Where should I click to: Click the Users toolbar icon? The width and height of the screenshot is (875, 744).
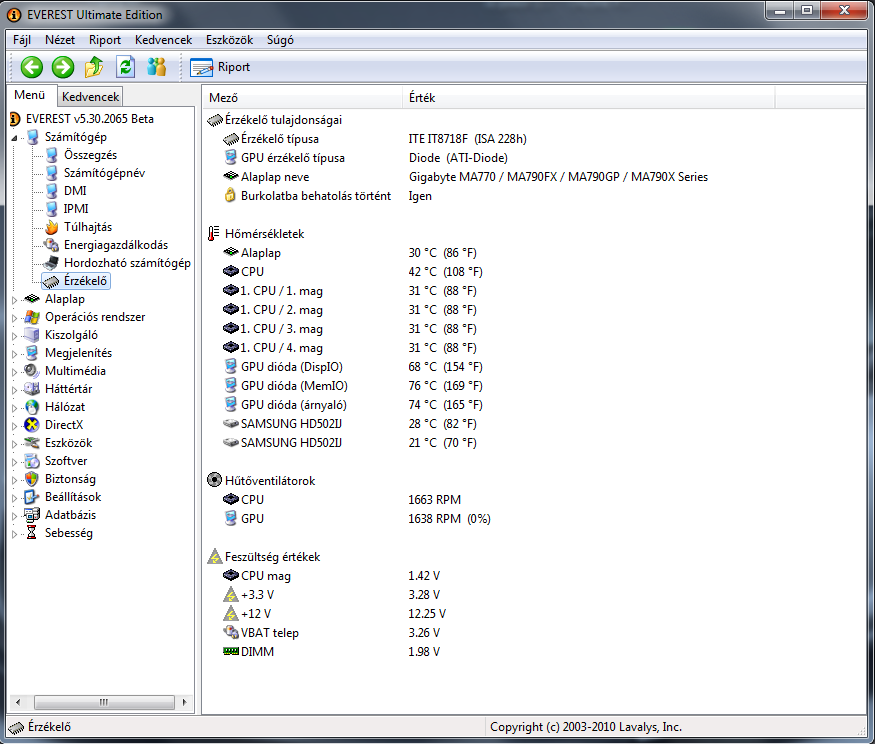pyautogui.click(x=157, y=66)
